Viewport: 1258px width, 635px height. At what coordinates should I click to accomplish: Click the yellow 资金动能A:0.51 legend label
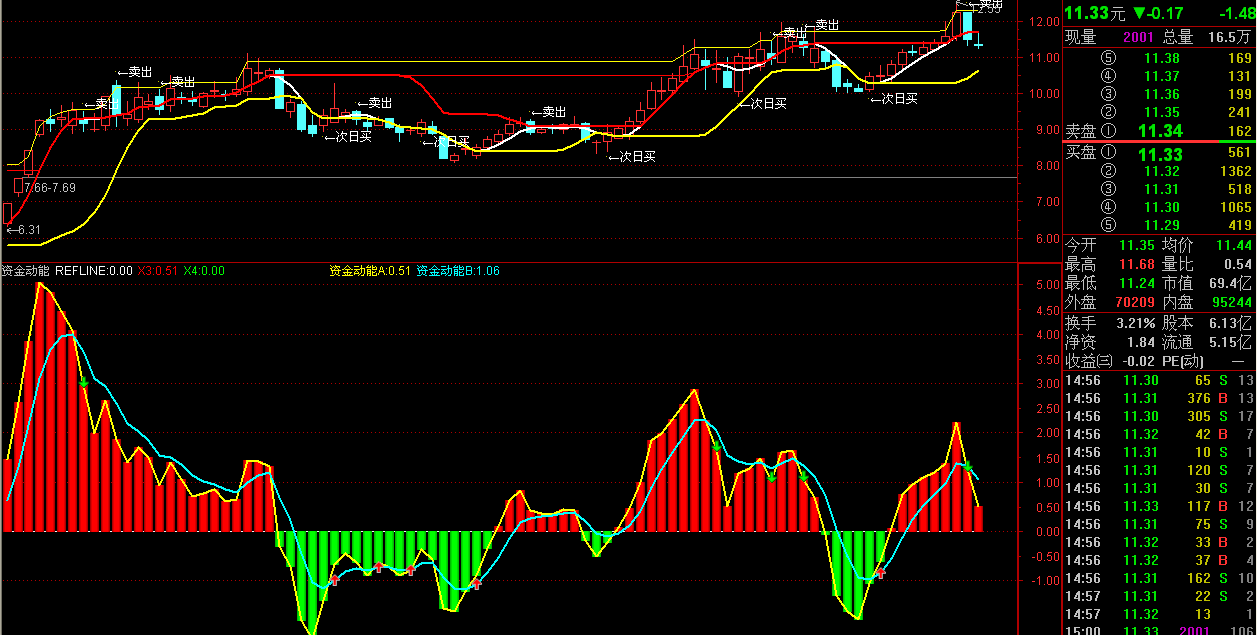tap(369, 270)
